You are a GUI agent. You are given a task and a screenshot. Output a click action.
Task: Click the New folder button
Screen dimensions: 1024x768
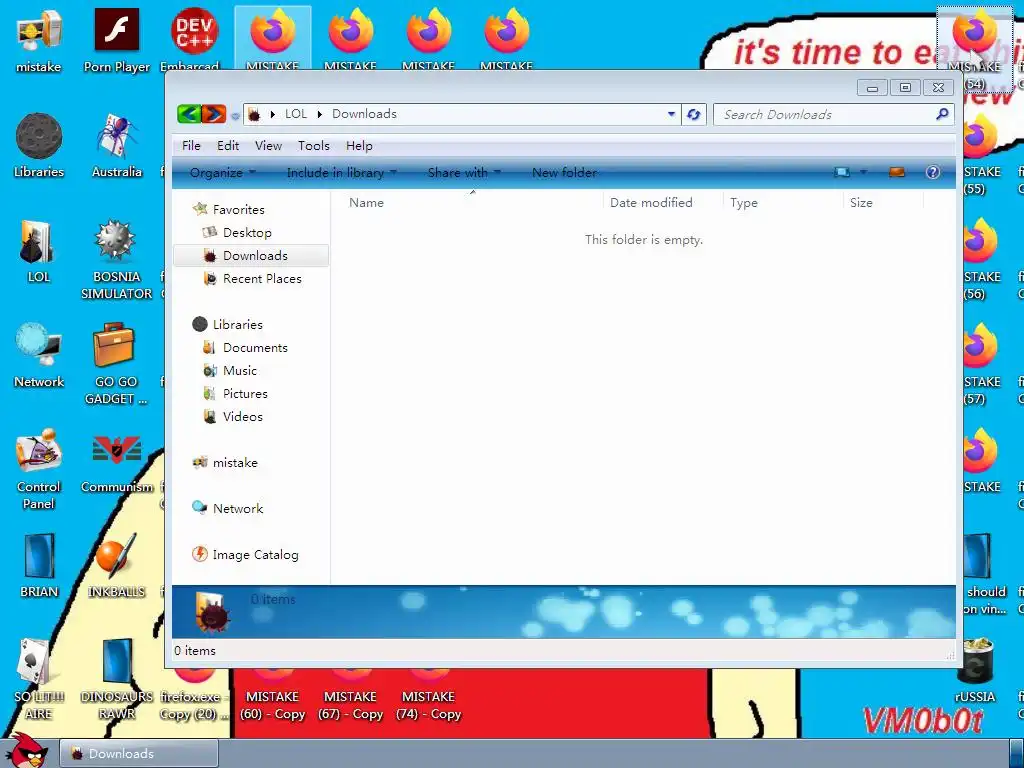pyautogui.click(x=564, y=172)
